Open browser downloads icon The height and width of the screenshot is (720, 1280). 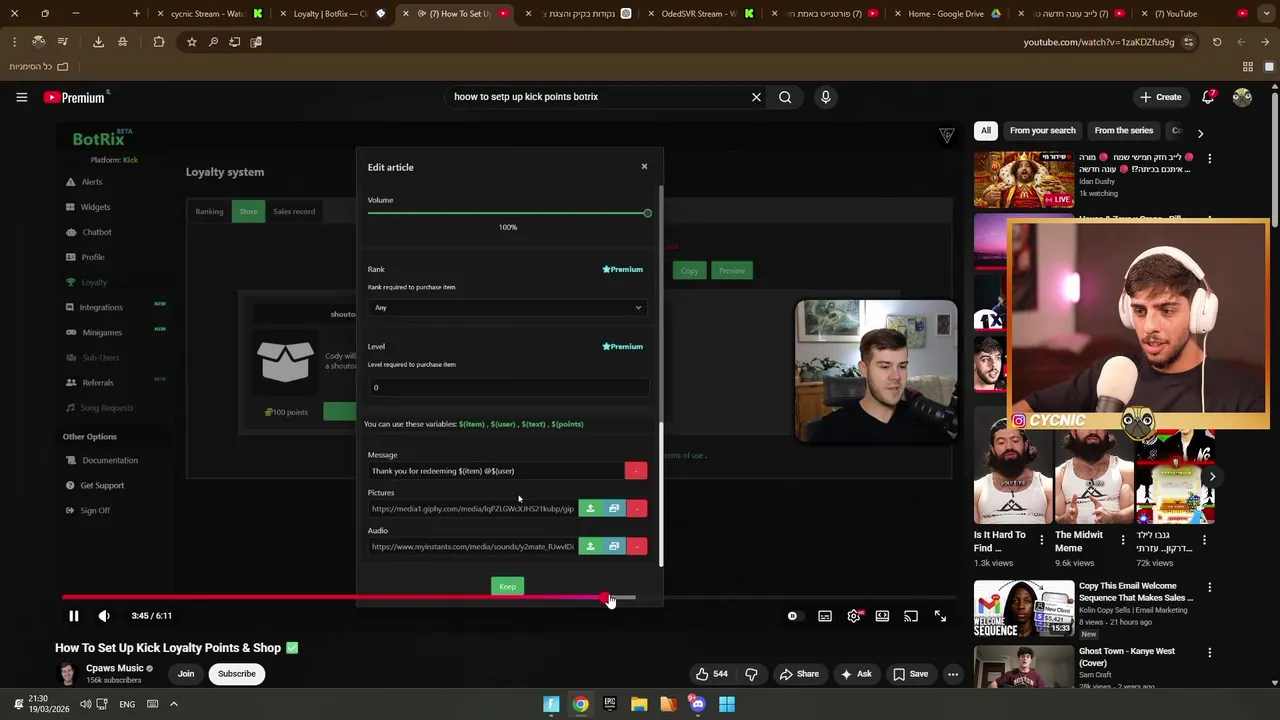tap(98, 42)
